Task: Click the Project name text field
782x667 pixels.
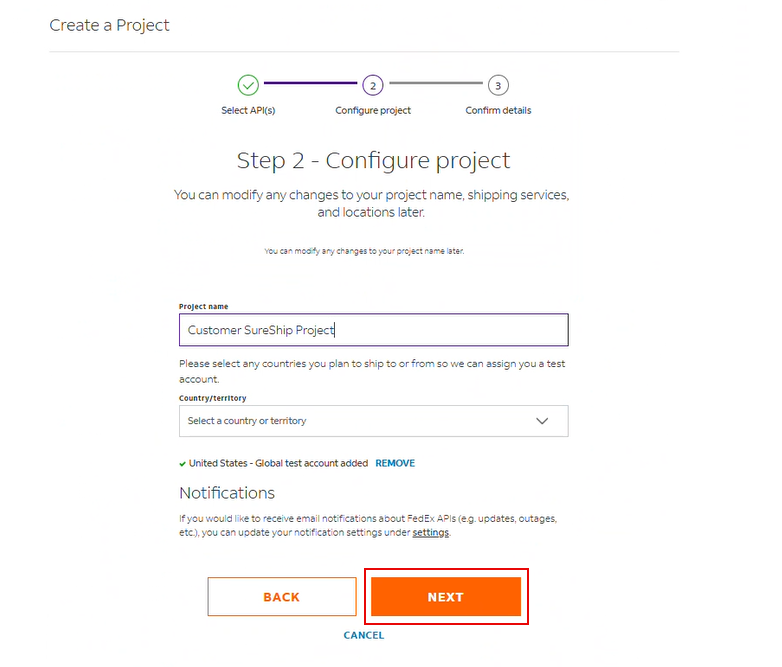Action: (373, 330)
